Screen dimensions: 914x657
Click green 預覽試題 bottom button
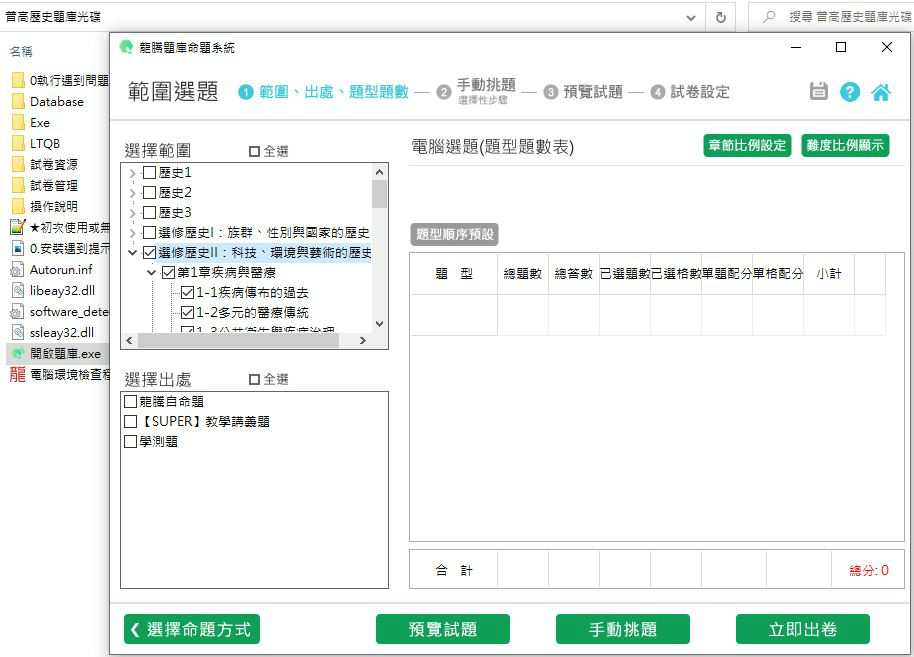[443, 629]
